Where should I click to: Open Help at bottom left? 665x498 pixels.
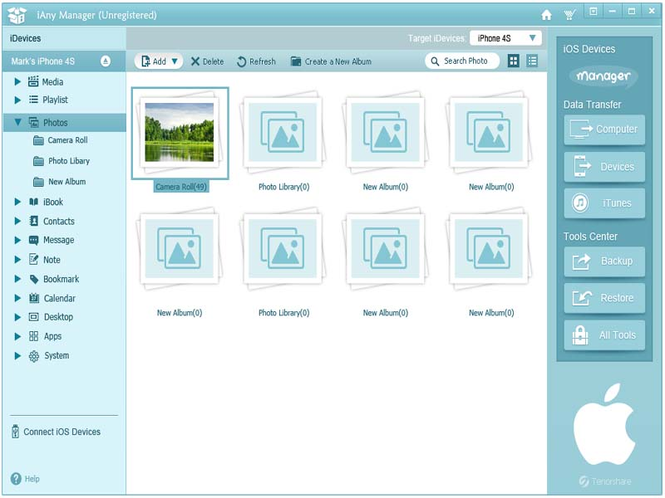pos(25,479)
